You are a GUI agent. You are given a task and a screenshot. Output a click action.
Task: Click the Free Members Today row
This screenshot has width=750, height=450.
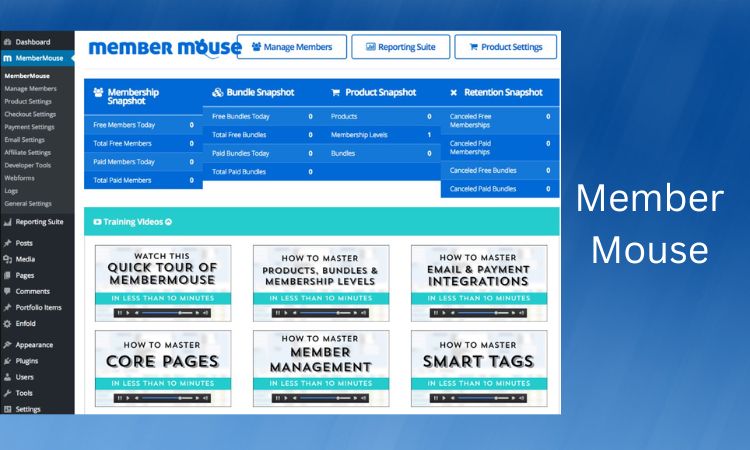click(x=143, y=125)
